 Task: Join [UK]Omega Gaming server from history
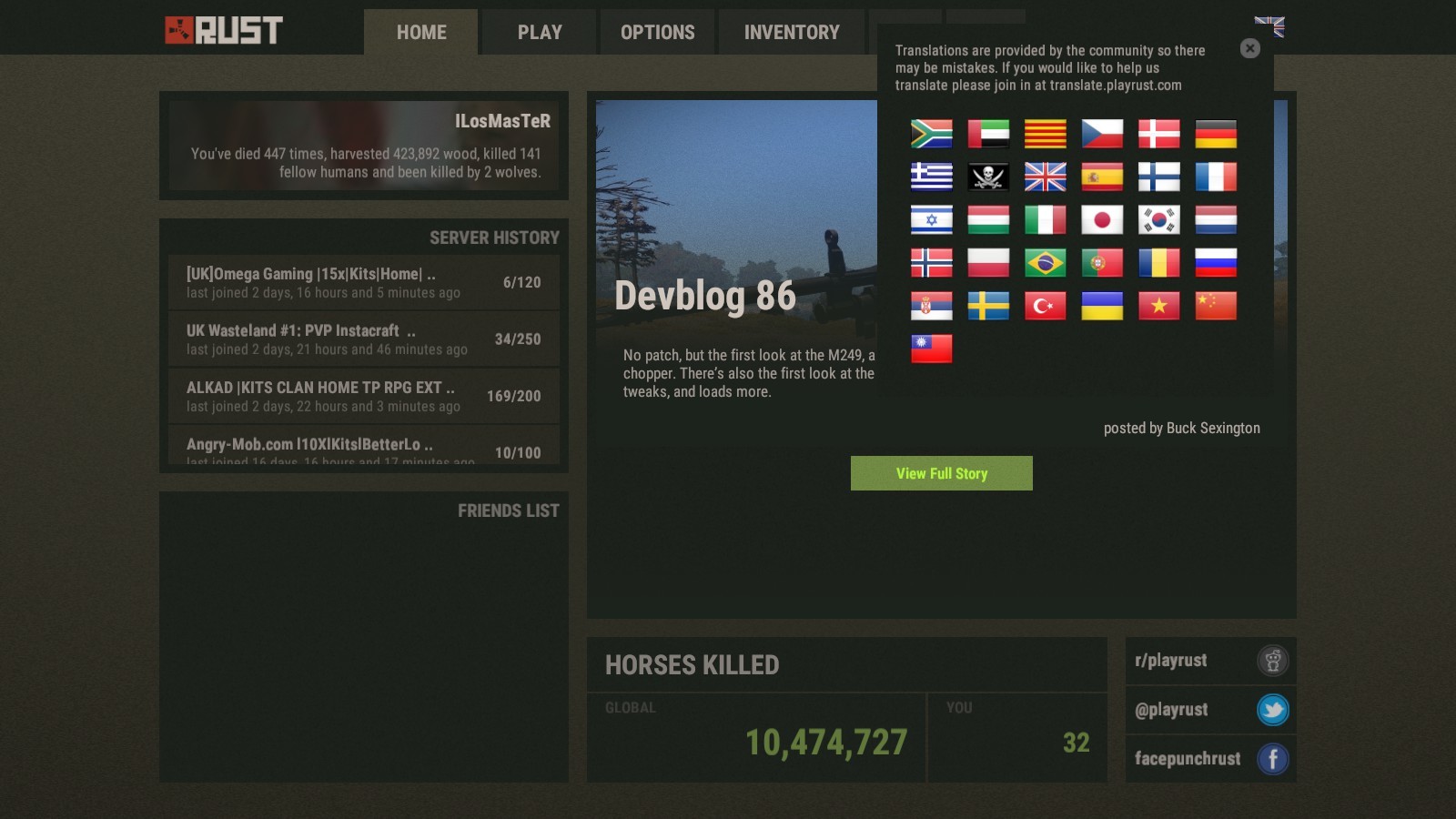tap(364, 282)
